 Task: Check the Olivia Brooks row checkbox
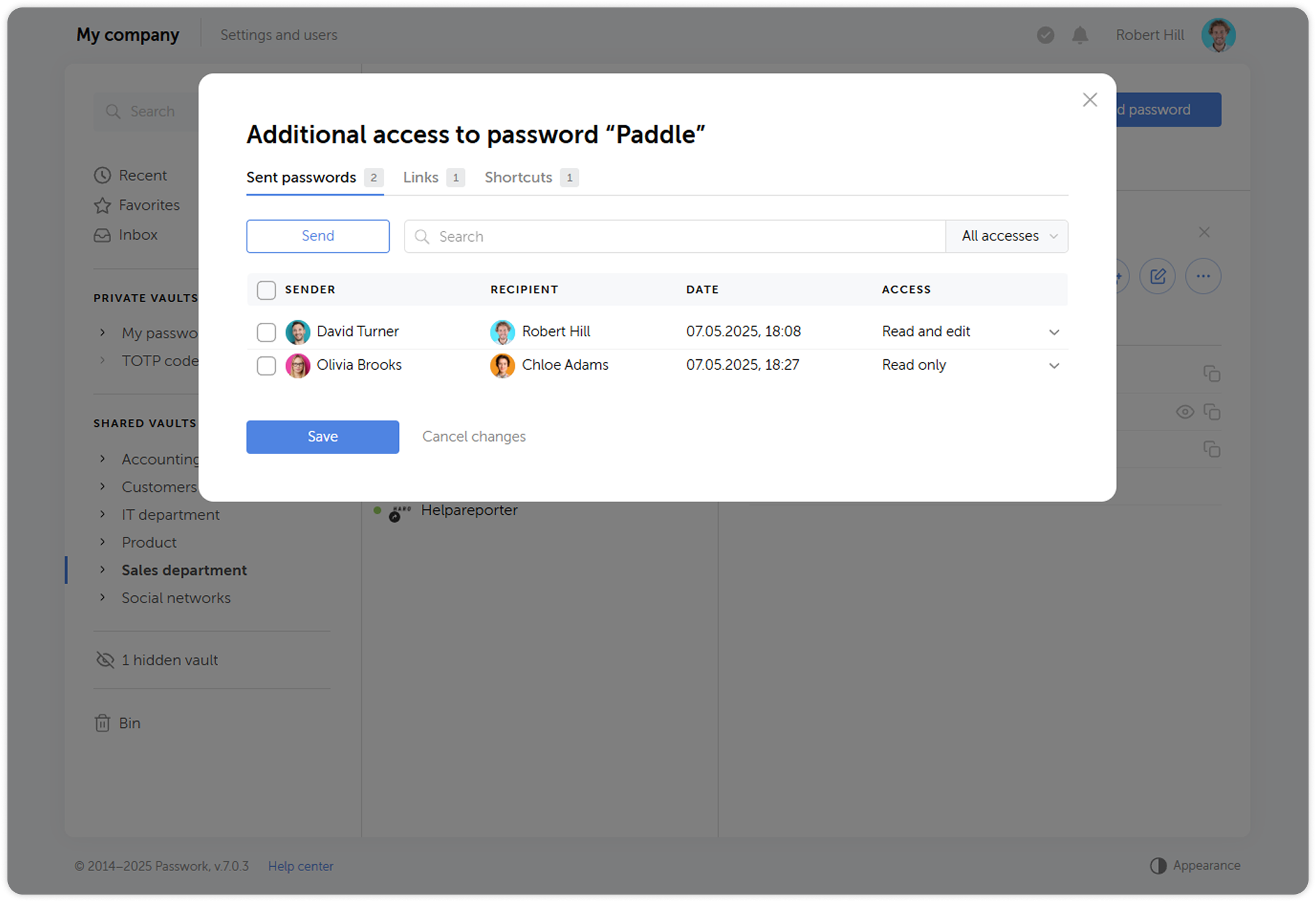(x=266, y=366)
